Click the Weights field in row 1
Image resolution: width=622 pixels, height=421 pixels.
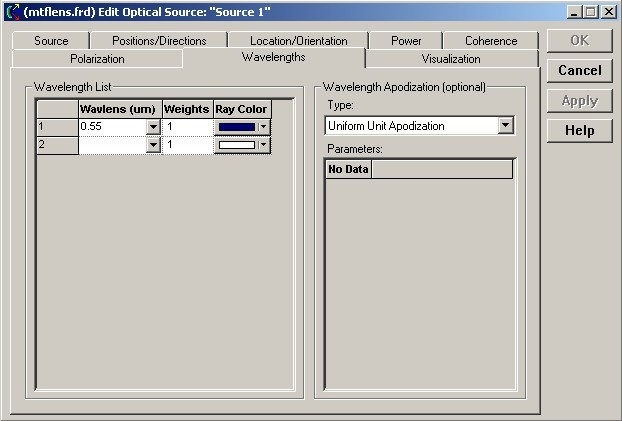pos(187,127)
